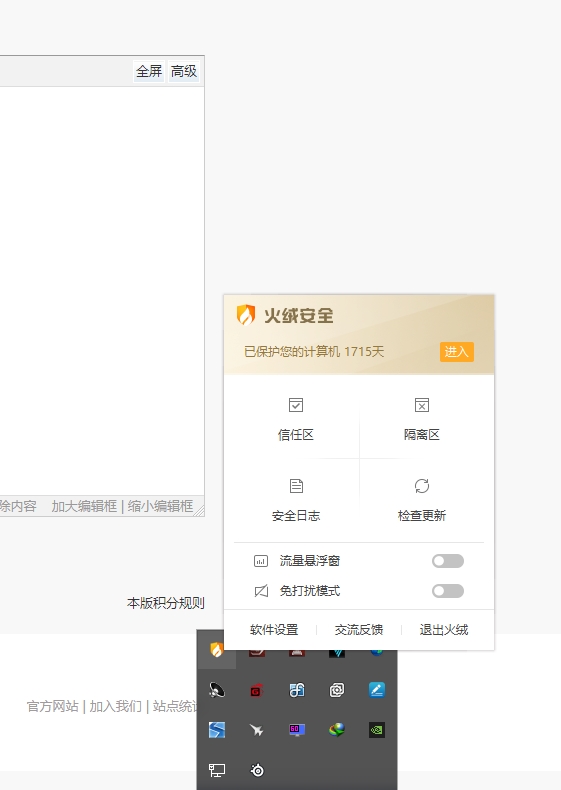Click the 安全日志 label
561x790 pixels.
[x=296, y=515]
